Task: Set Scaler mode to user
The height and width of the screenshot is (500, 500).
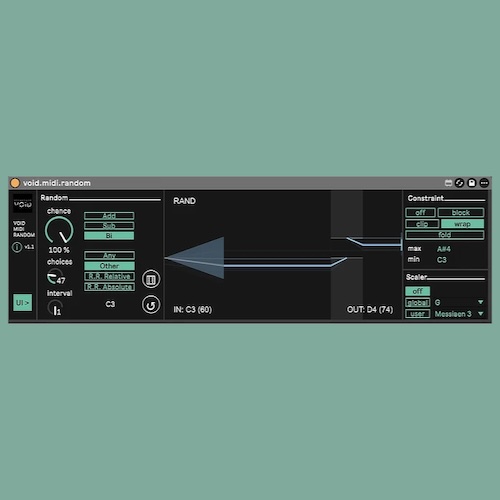Action: (x=418, y=314)
